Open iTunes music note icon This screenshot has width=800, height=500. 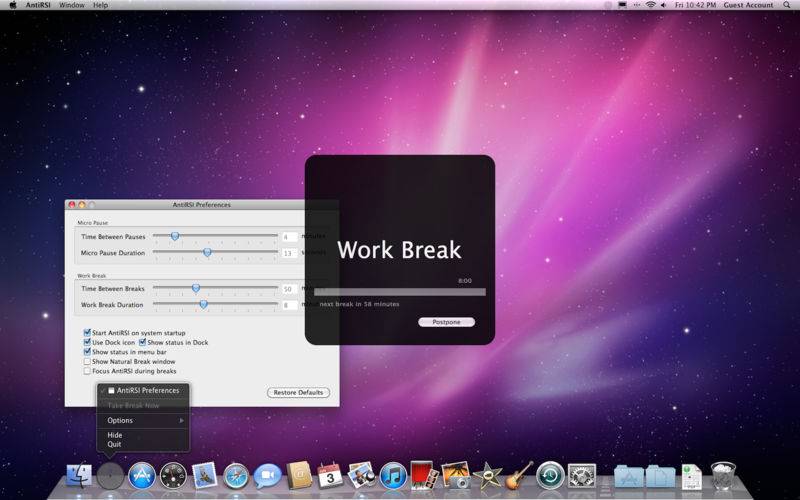click(x=393, y=476)
